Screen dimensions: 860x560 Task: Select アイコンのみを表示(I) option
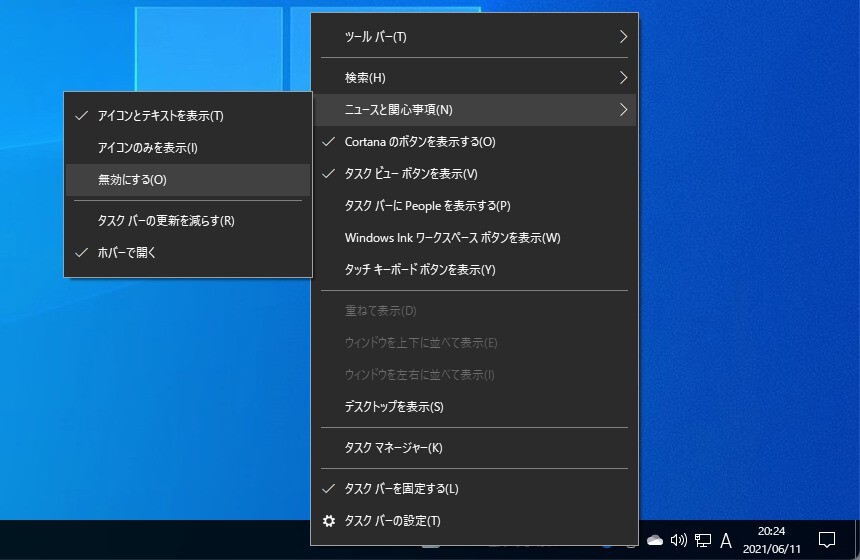[x=188, y=148]
